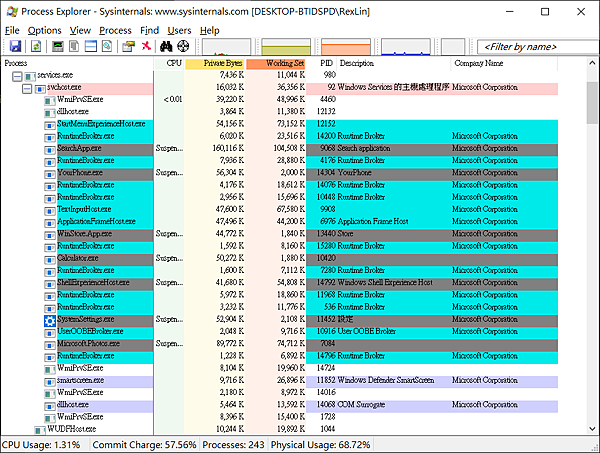Screen dimensions: 600x453
Task: Open process Properties toolbar icon
Action: 129,46
